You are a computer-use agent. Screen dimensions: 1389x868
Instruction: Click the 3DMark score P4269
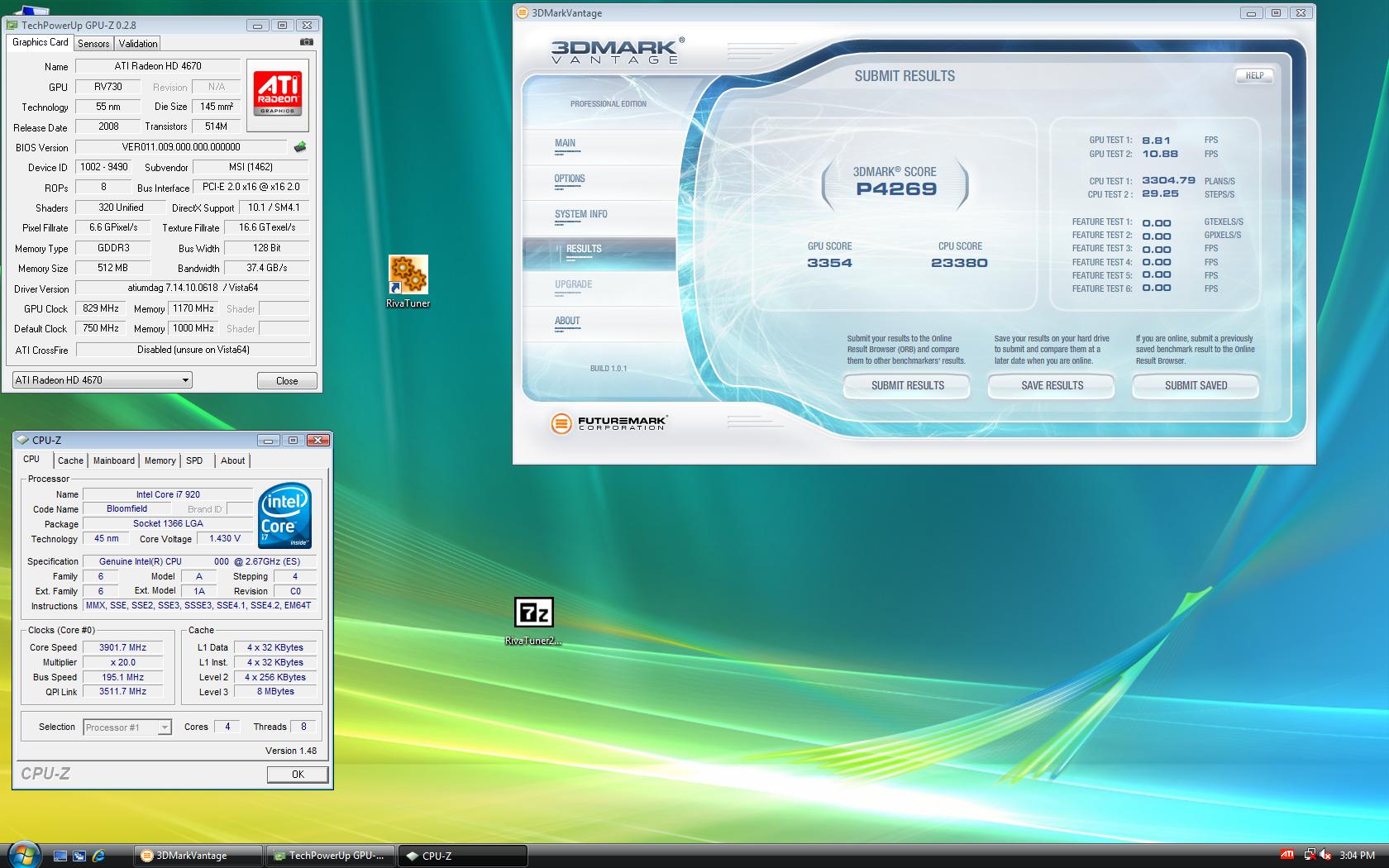tap(896, 189)
